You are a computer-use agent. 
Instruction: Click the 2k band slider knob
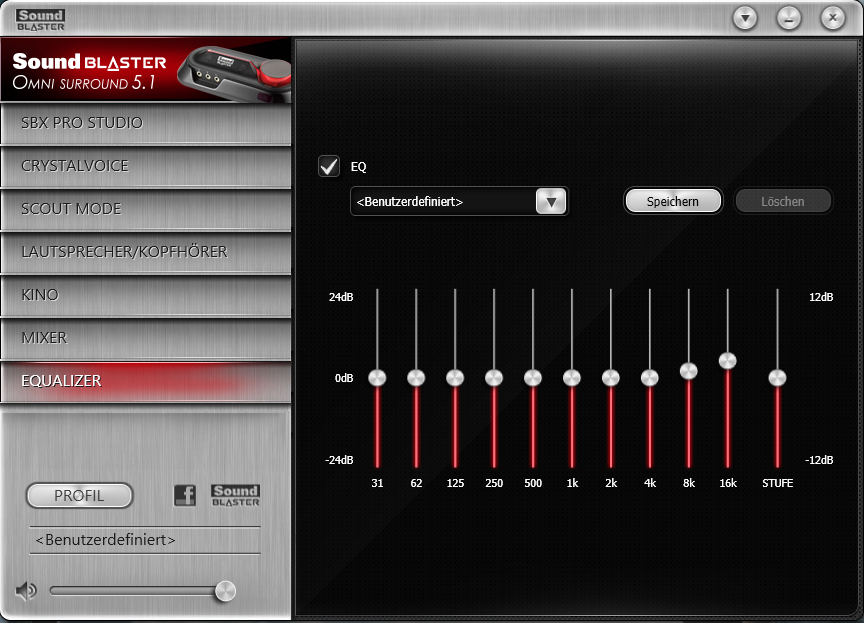(x=611, y=378)
